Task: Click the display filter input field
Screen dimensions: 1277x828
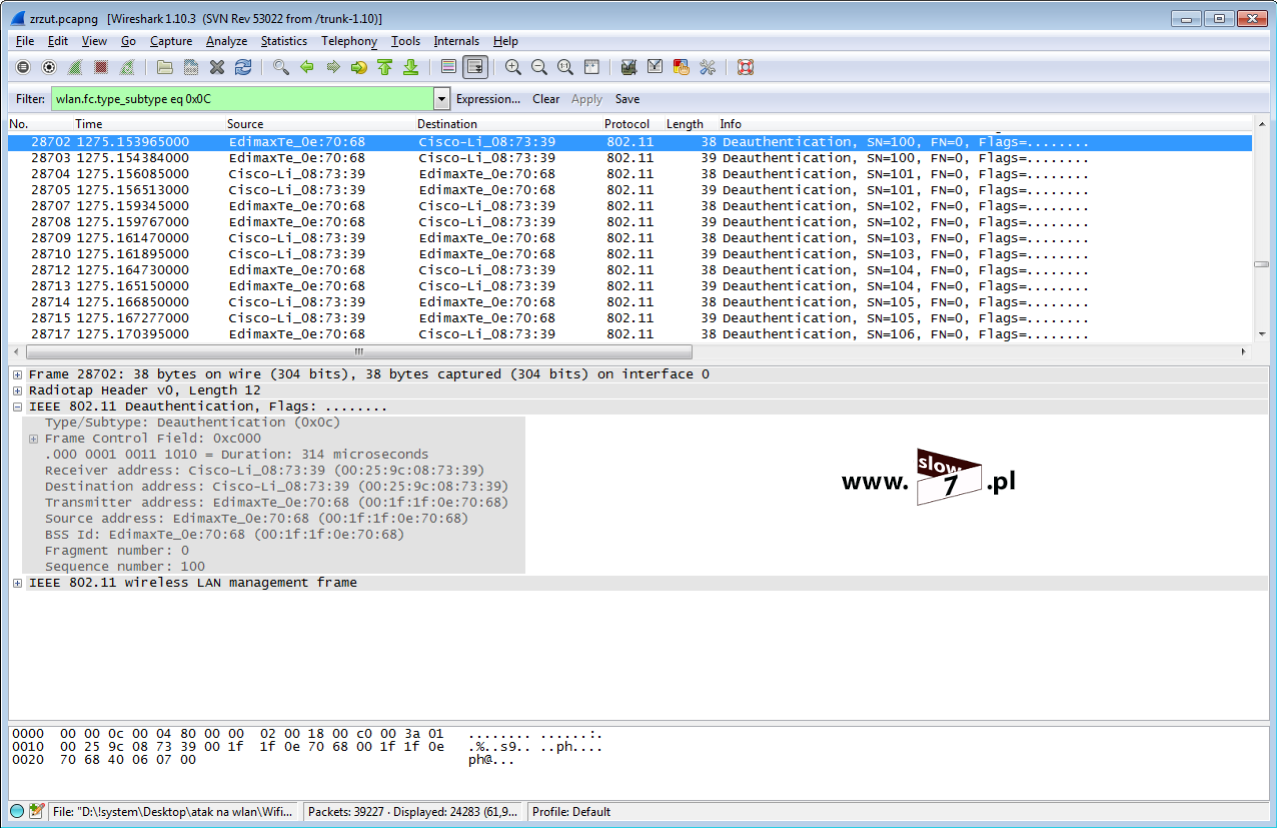Action: [243, 99]
